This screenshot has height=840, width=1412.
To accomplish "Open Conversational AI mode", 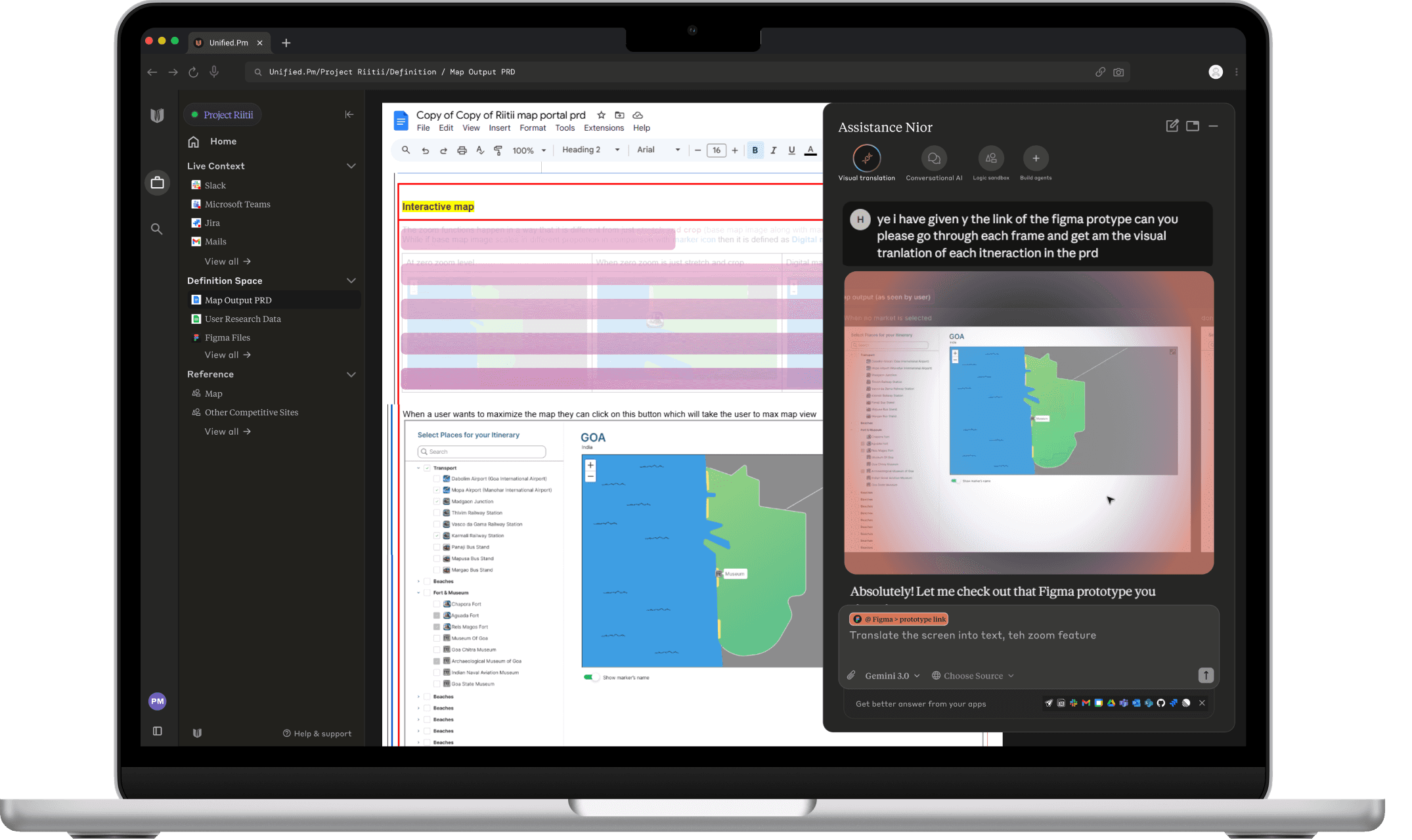I will tap(933, 158).
